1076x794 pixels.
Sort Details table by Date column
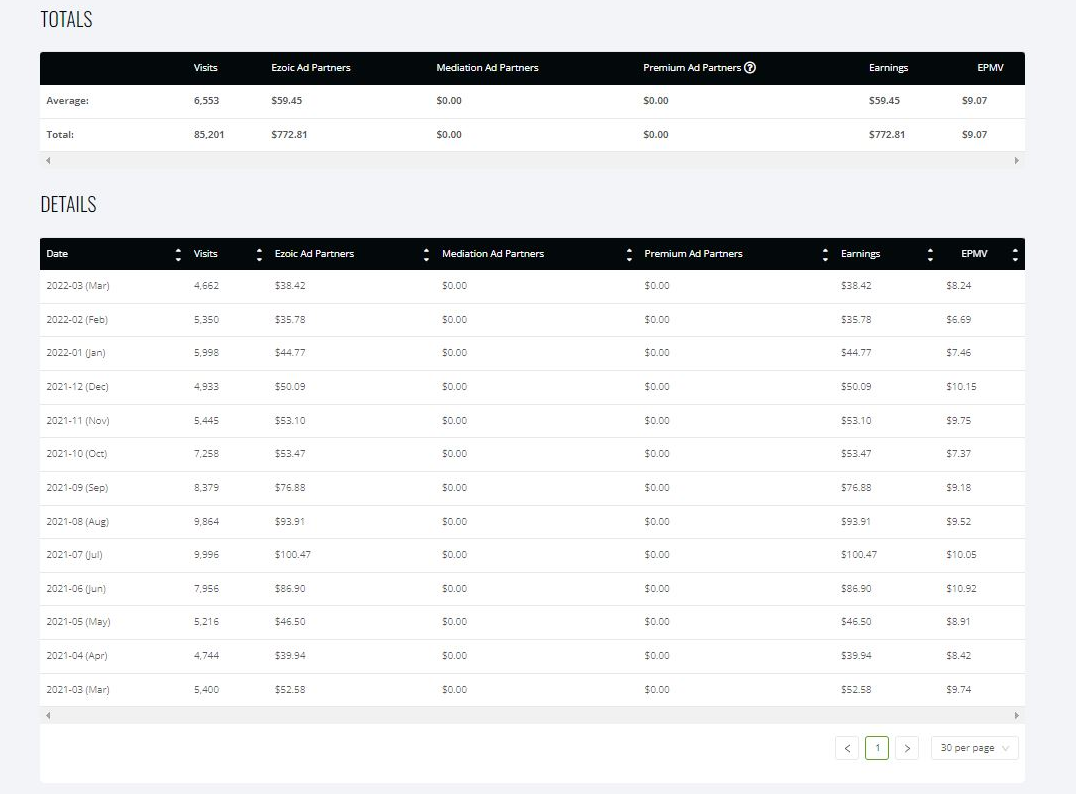tap(178, 255)
